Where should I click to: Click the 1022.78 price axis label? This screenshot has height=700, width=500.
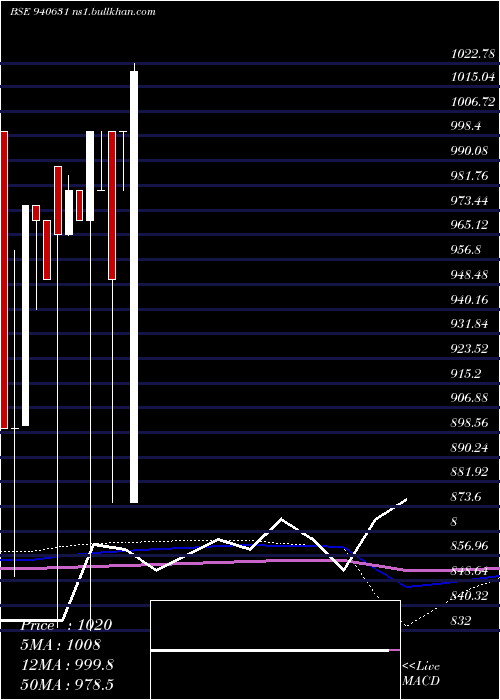point(473,54)
